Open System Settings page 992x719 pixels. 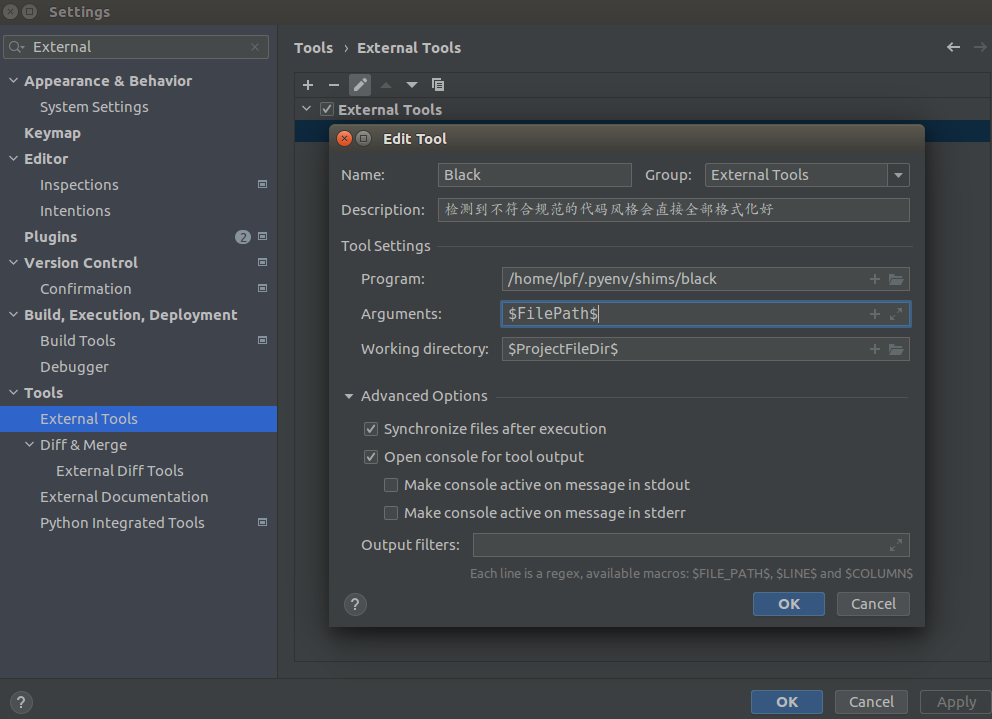(94, 107)
